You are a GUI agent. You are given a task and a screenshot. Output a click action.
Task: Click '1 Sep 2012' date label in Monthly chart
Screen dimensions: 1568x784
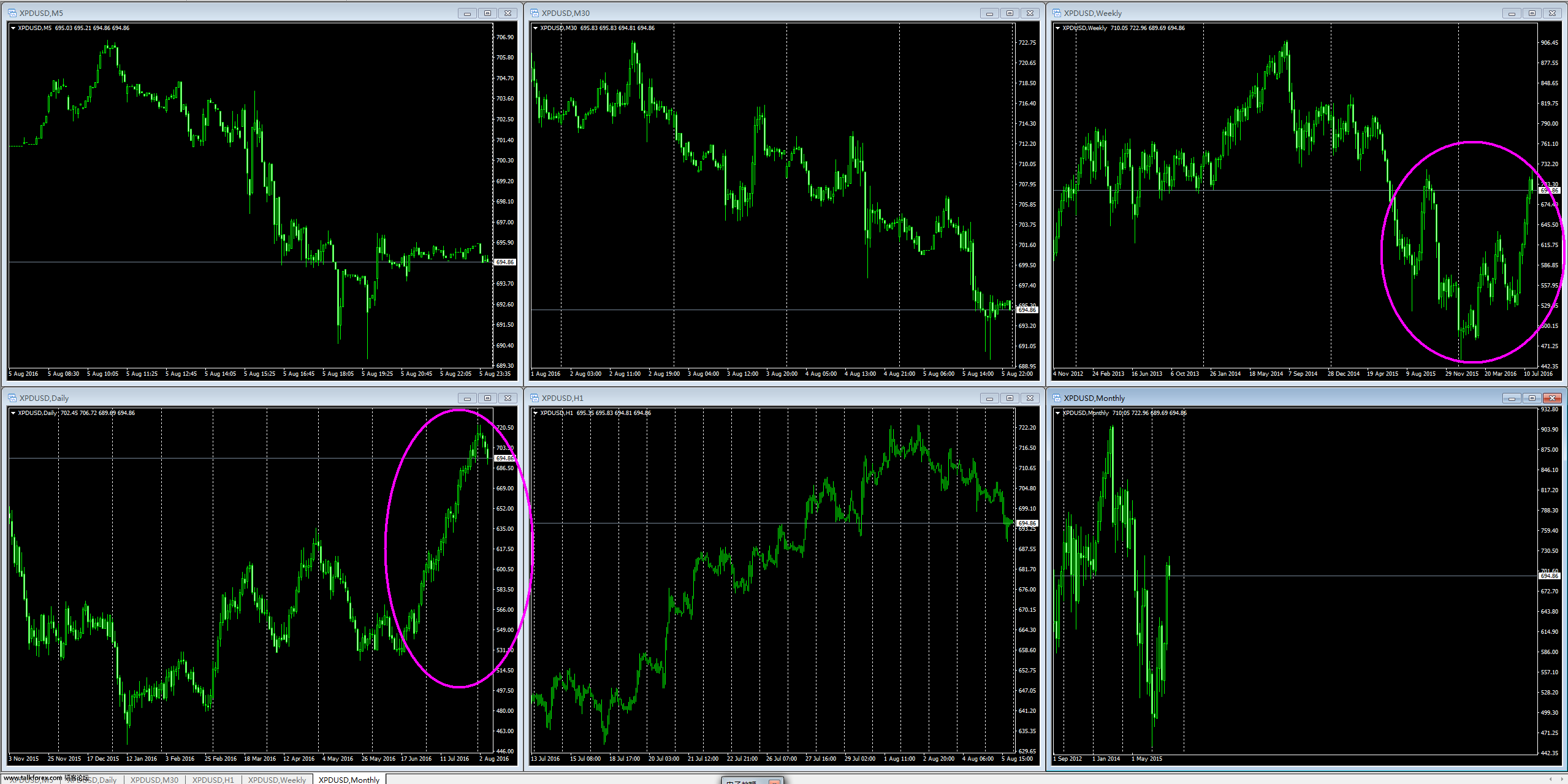pyautogui.click(x=1067, y=758)
